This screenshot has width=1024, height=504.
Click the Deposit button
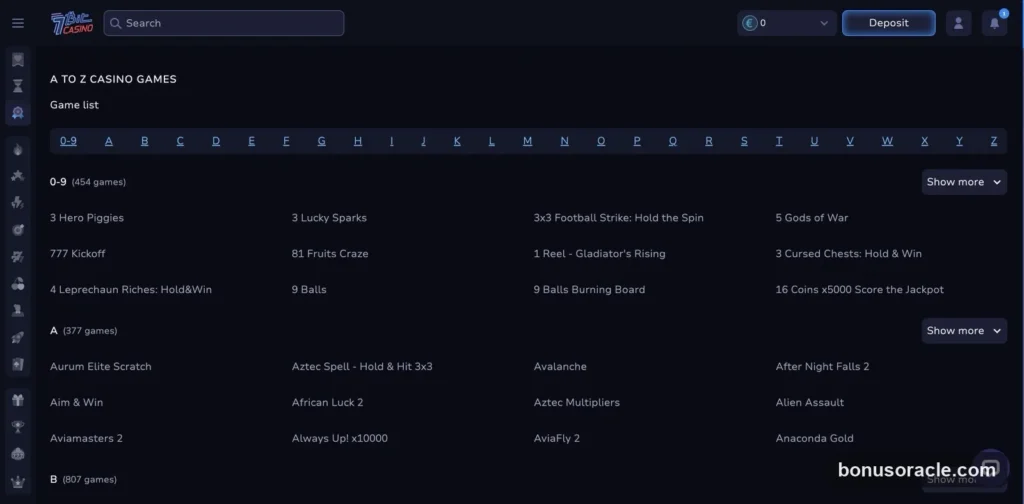point(888,23)
